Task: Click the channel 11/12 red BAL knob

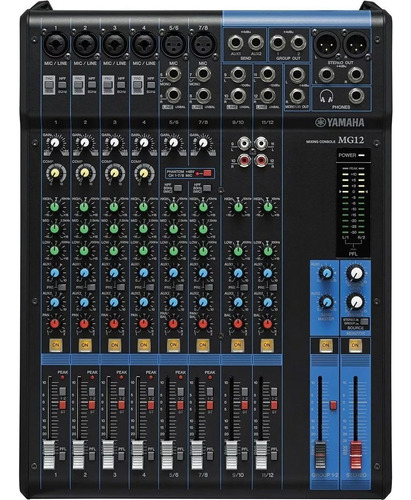Action: [x=268, y=324]
